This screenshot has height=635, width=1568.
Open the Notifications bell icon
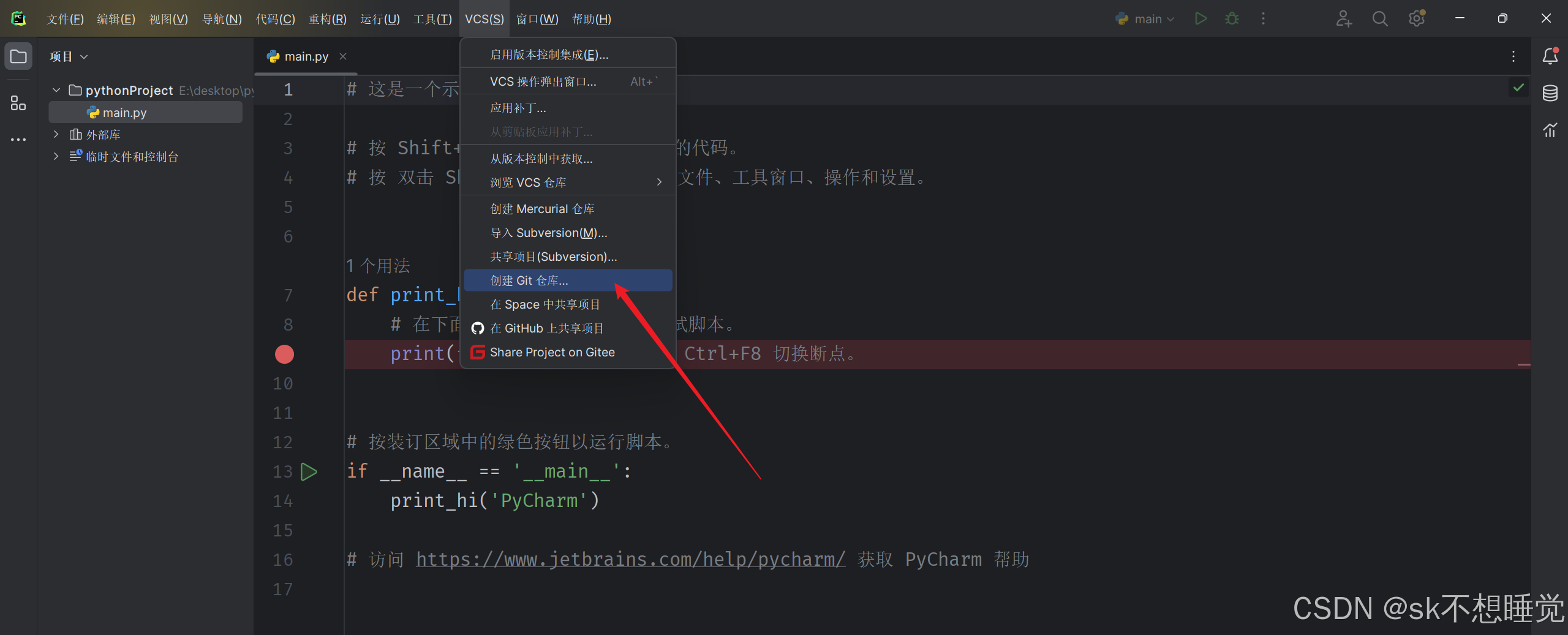coord(1550,56)
